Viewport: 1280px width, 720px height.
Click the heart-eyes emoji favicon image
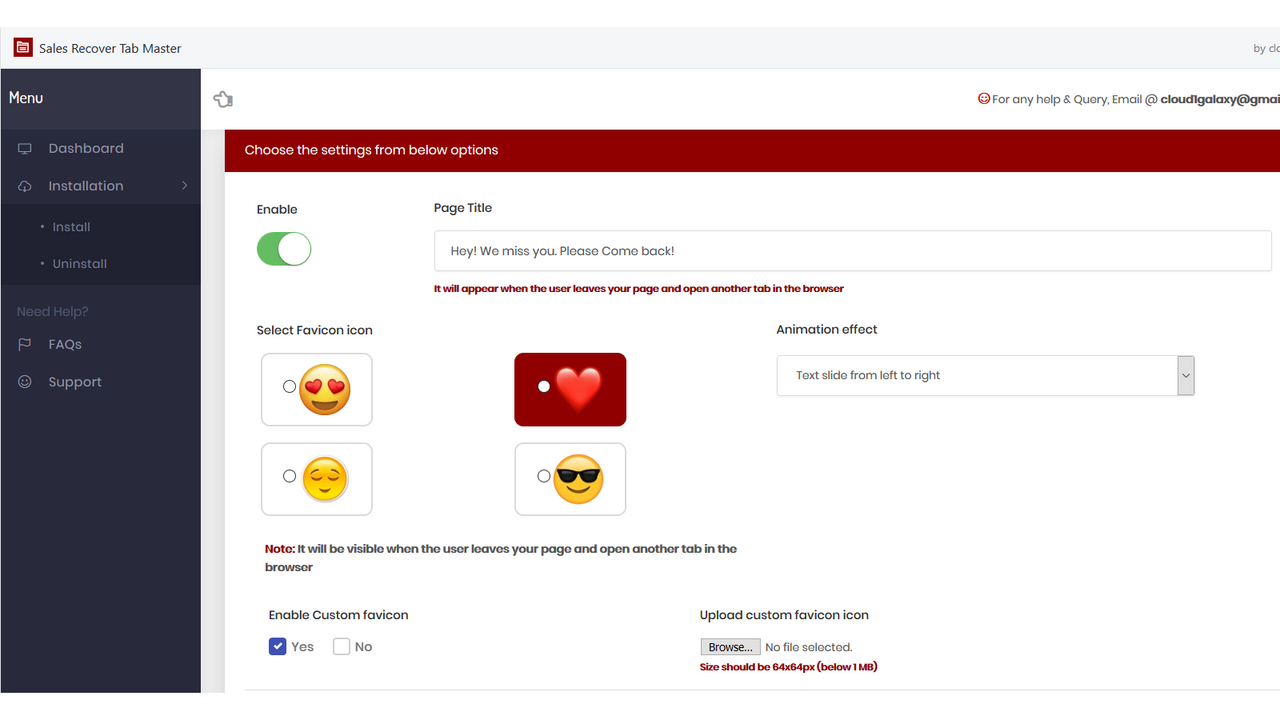pyautogui.click(x=325, y=390)
